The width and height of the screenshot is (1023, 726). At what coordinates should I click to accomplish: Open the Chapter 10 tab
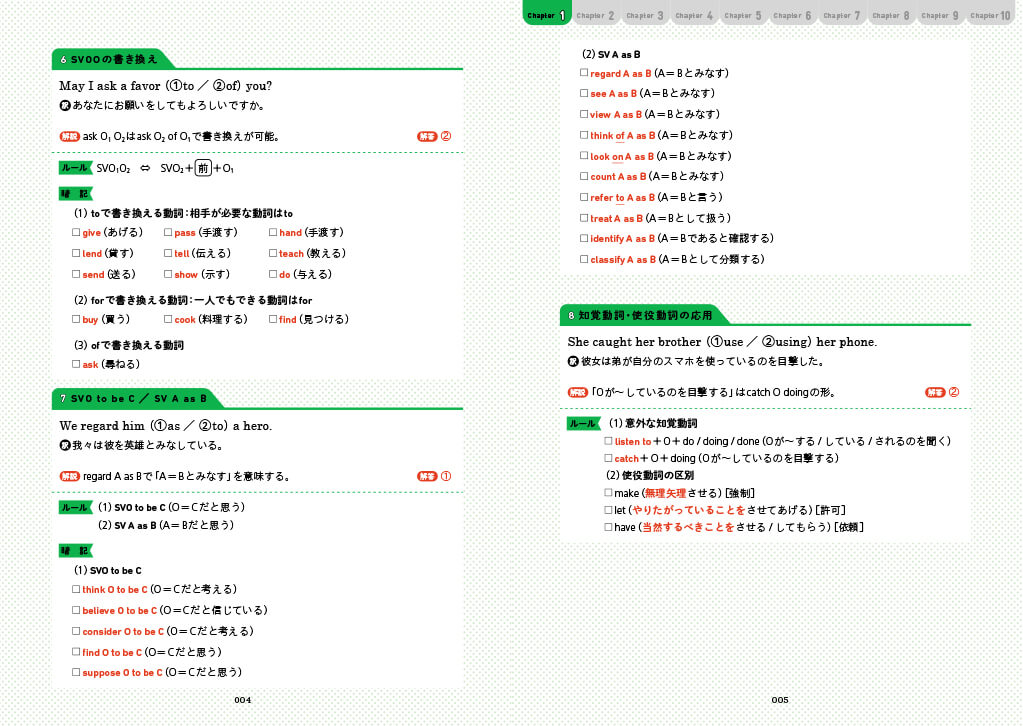pyautogui.click(x=990, y=15)
